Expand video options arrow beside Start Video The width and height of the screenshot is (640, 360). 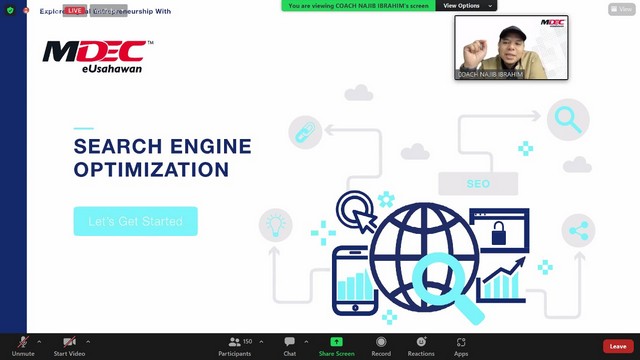tap(88, 342)
